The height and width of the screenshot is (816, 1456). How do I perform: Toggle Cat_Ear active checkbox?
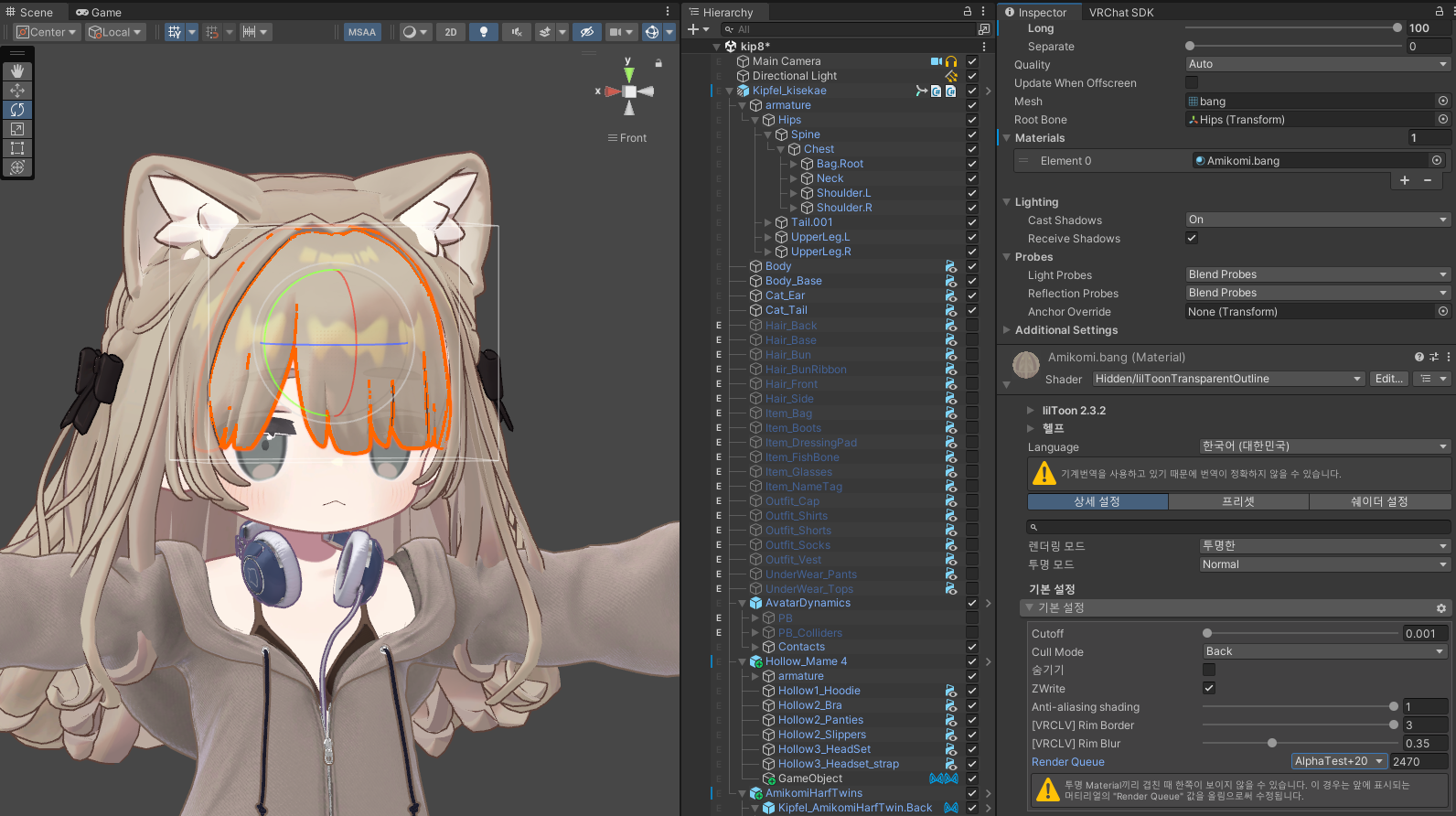coord(972,296)
